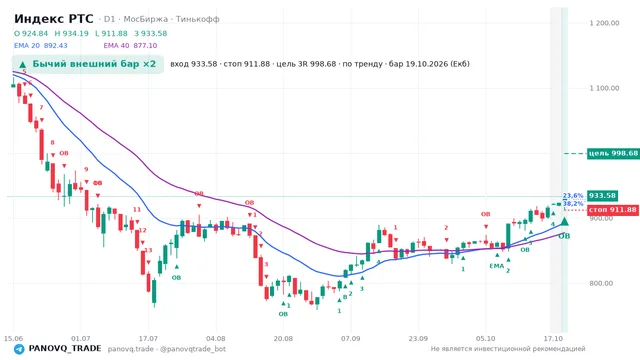Viewport: 640px width, 360px height.
Task: Click the large green arrow signal marker at the latest bar
Action: (x=564, y=222)
